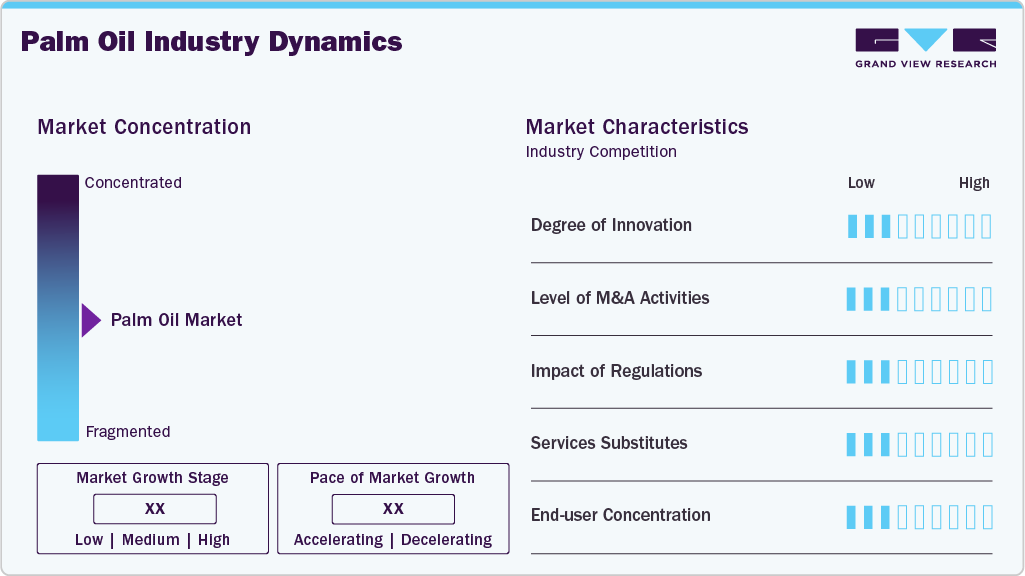Viewport: 1025px width, 576px height.
Task: Click the Services Substitutes rating bars
Action: pyautogui.click(x=919, y=444)
